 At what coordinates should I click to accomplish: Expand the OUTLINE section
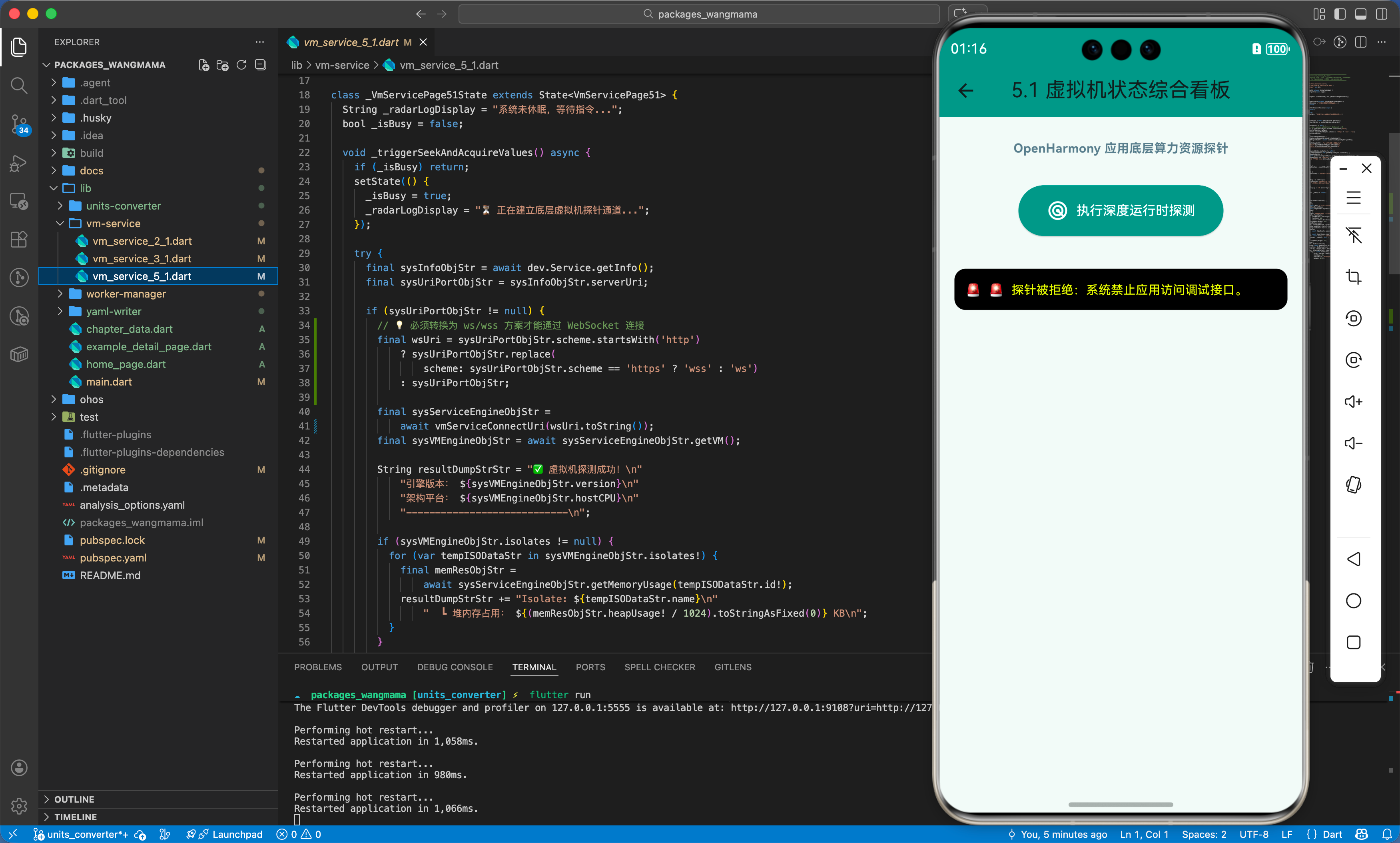click(x=74, y=799)
